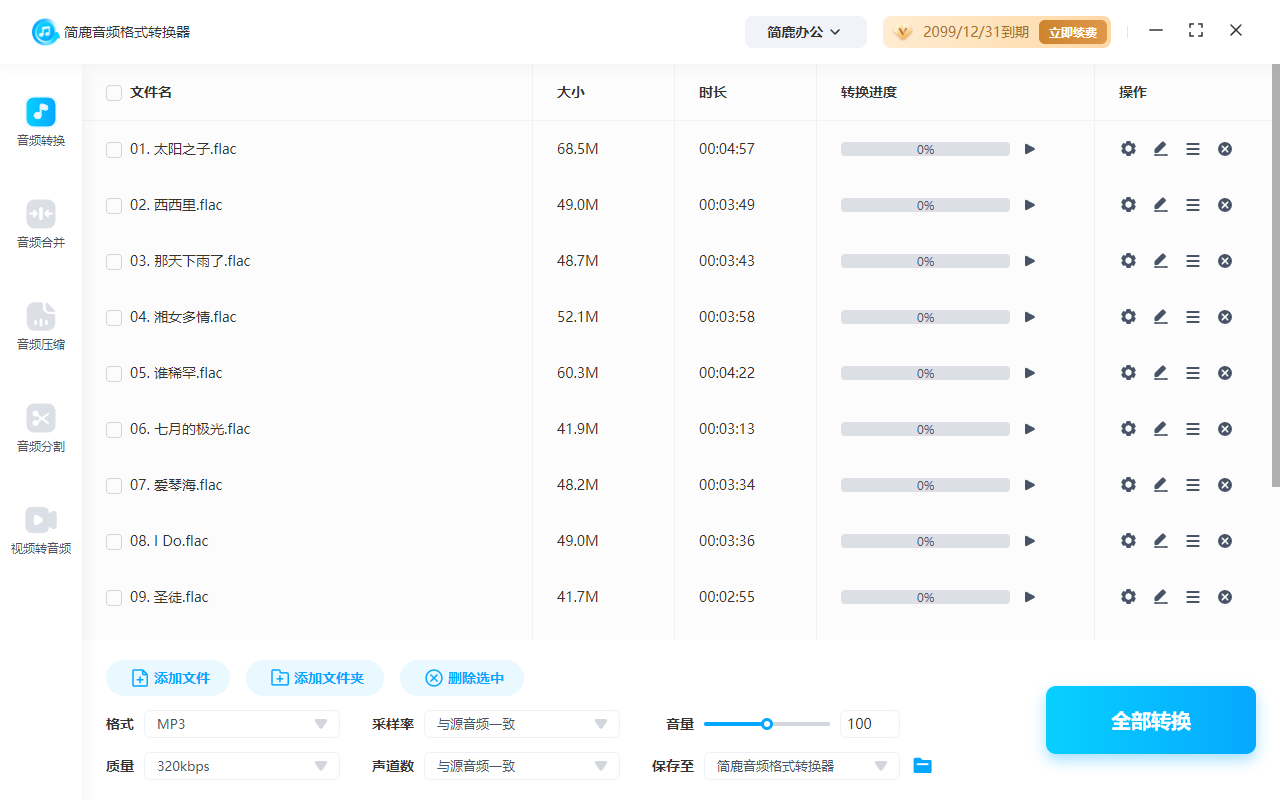Switch to the 视频转音频 tab
The image size is (1280, 800).
tap(40, 529)
